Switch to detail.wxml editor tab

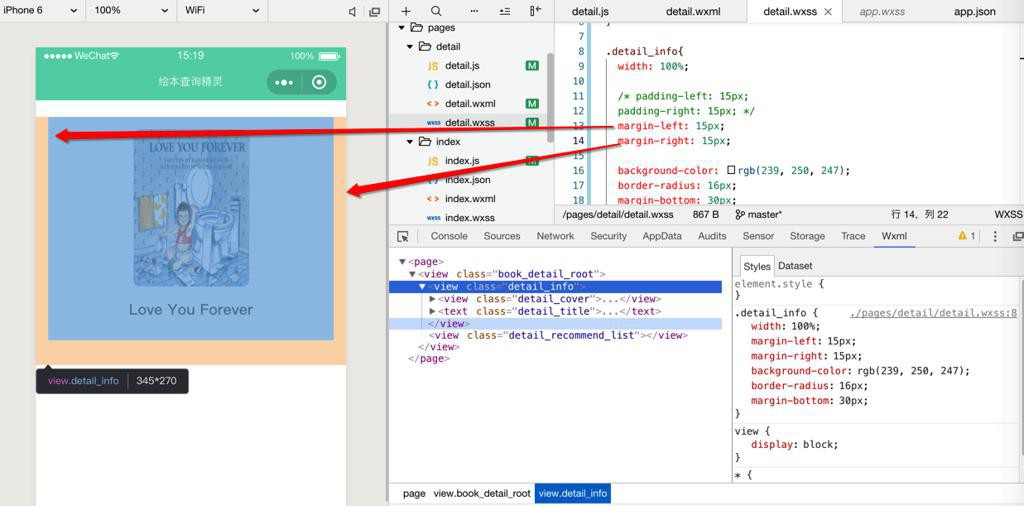tap(693, 12)
